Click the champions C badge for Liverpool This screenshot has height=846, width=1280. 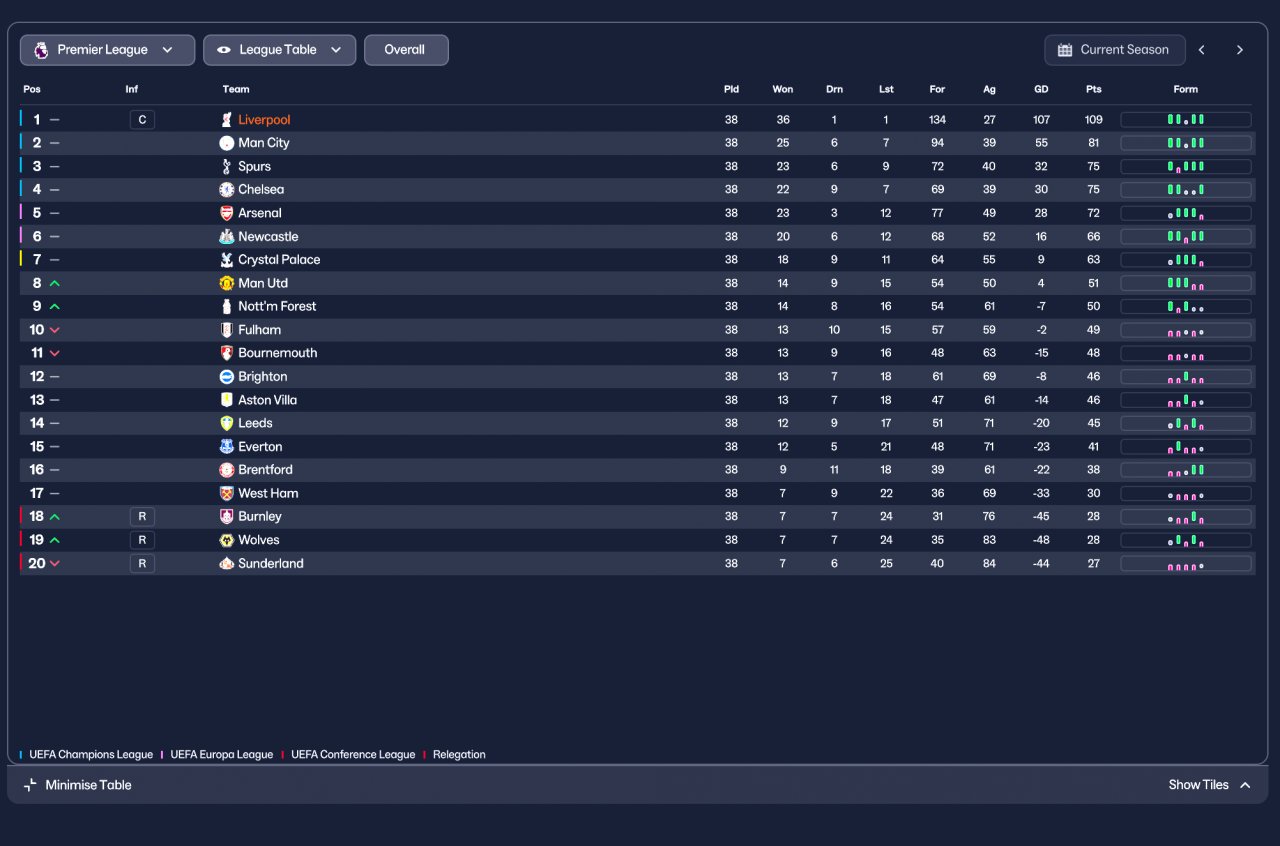142,120
